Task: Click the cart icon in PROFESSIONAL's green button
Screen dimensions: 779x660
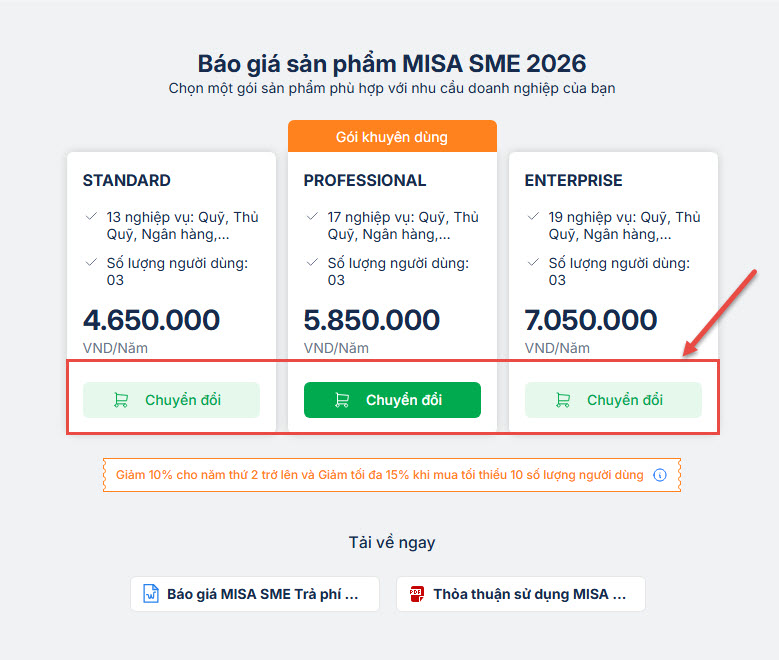Action: (x=342, y=400)
